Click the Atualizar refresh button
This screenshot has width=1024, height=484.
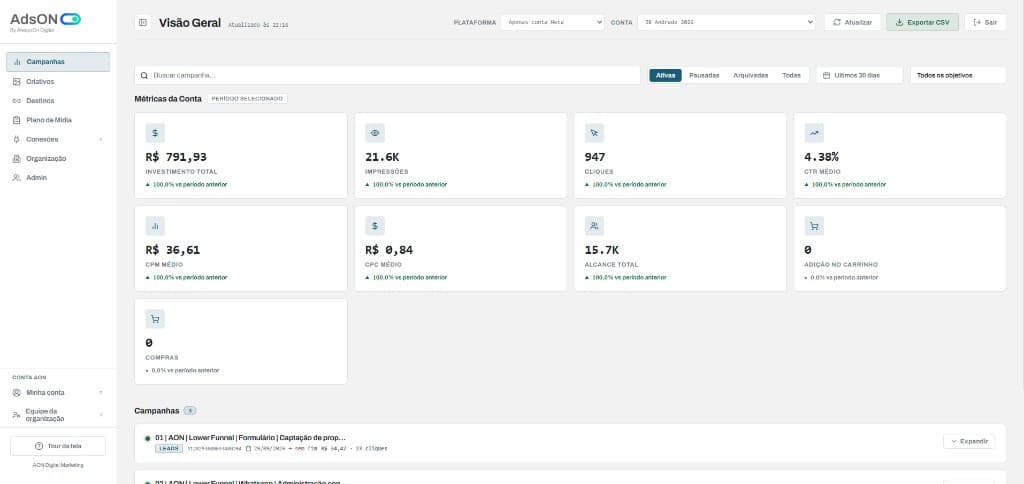tap(852, 22)
